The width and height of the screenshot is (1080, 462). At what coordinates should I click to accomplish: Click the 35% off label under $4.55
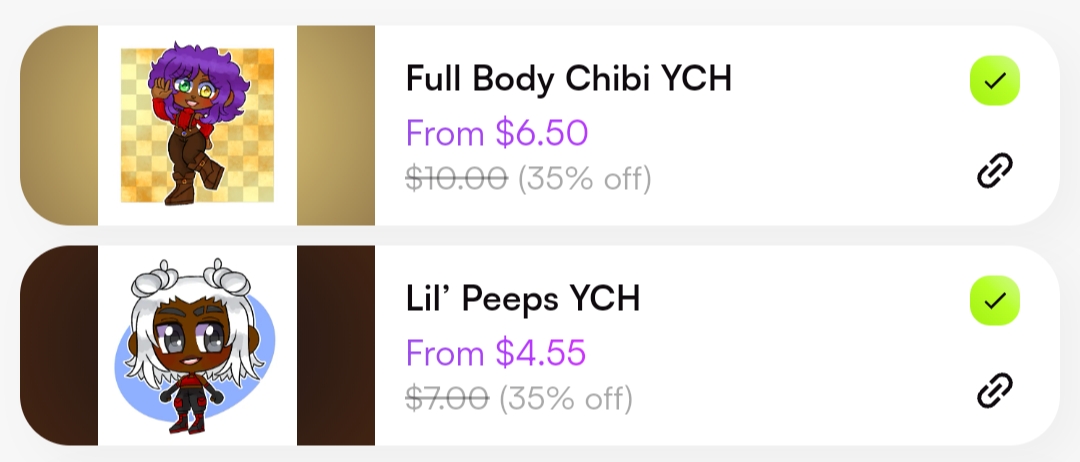566,399
